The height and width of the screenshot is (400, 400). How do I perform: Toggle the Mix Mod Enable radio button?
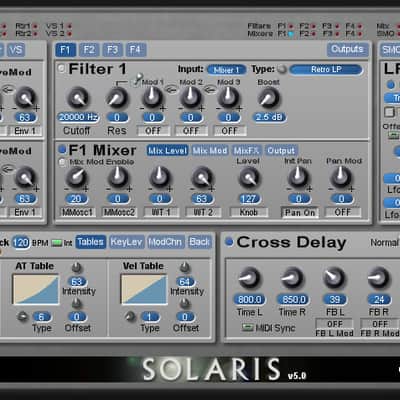click(x=62, y=162)
